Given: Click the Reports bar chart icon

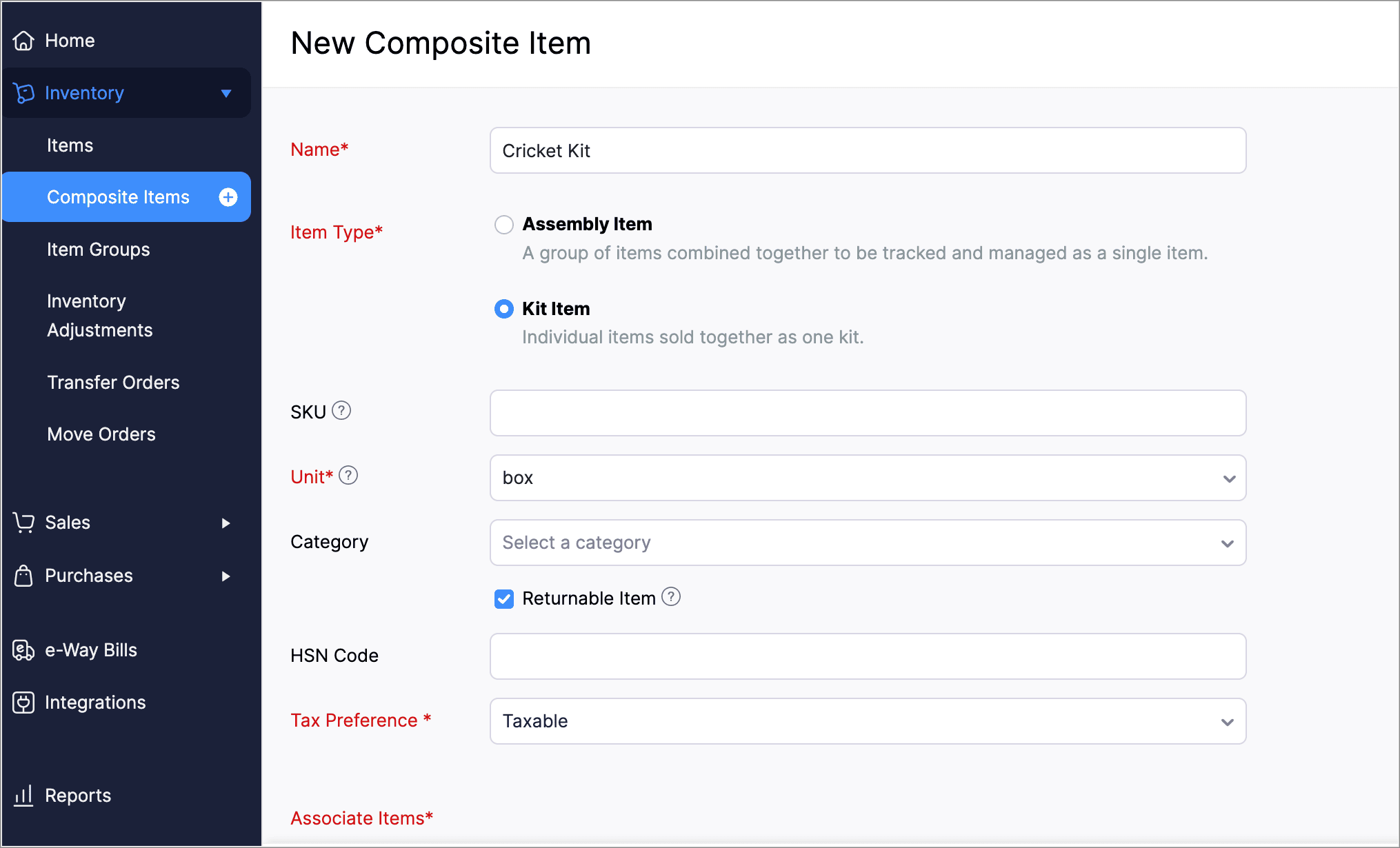Looking at the screenshot, I should point(23,796).
